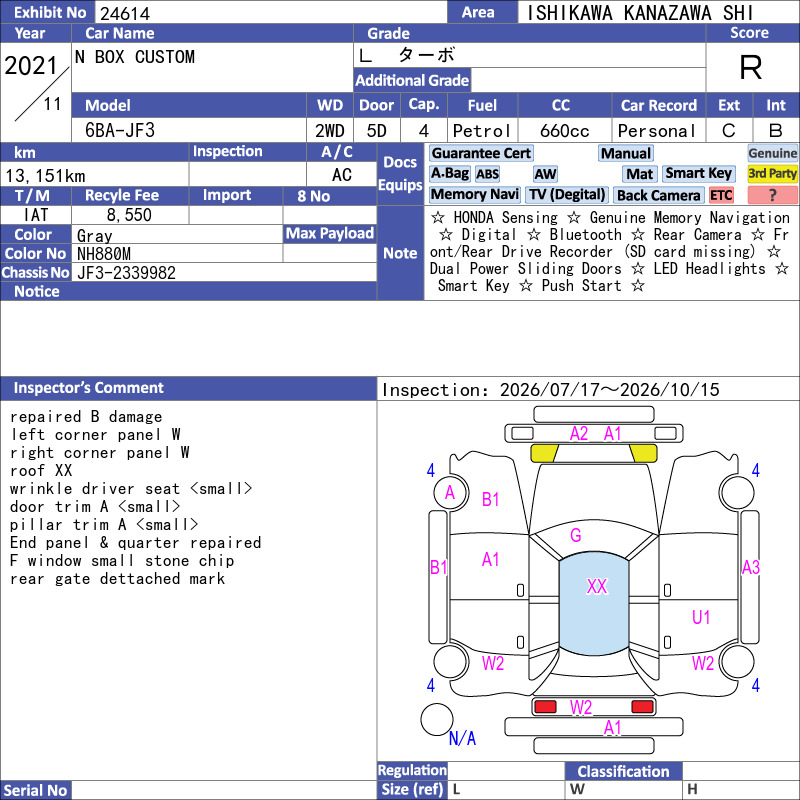Click the score value R
The height and width of the screenshot is (800, 800).
pyautogui.click(x=751, y=68)
